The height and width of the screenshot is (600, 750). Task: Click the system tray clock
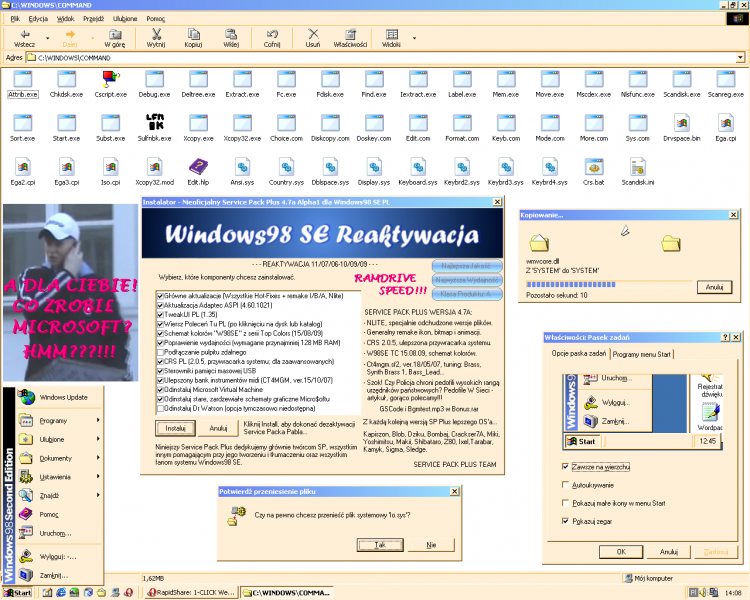click(x=733, y=593)
